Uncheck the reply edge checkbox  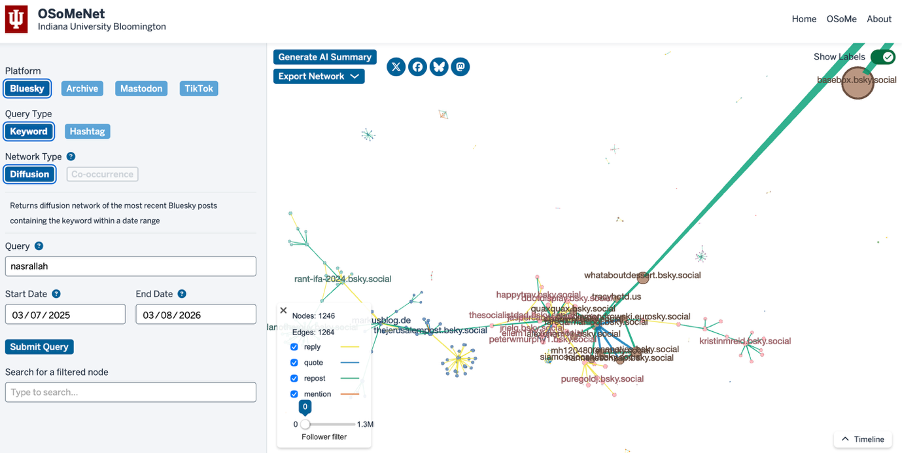[x=295, y=347]
